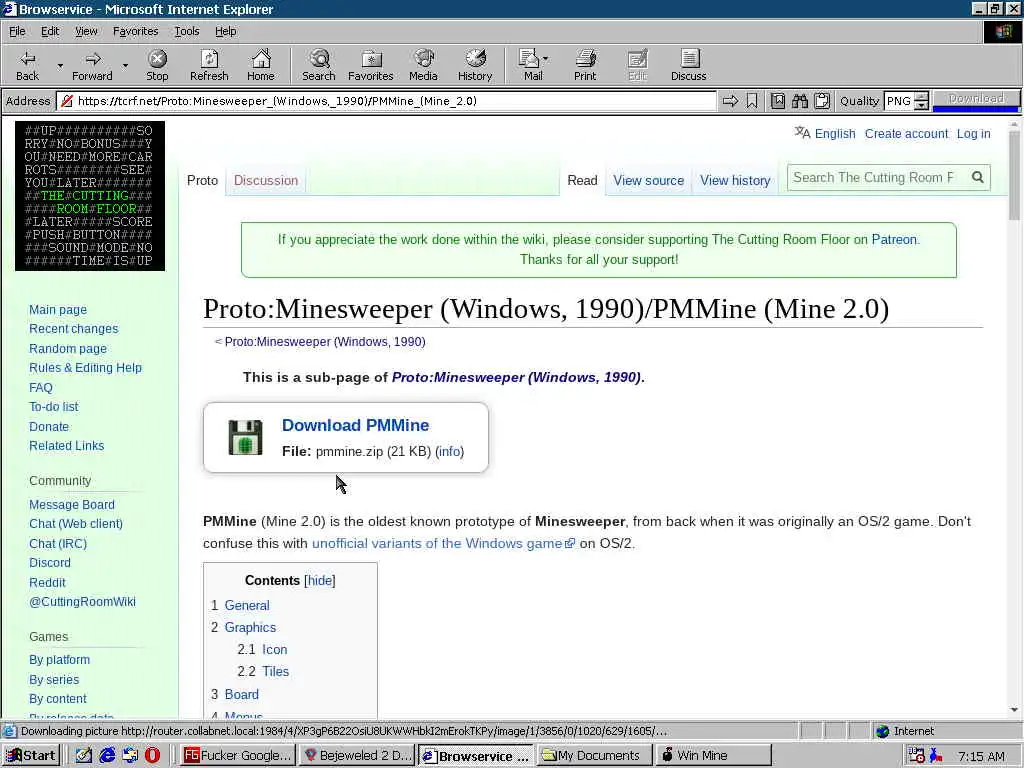Click the binoculars find icon
The height and width of the screenshot is (768, 1024).
[800, 101]
